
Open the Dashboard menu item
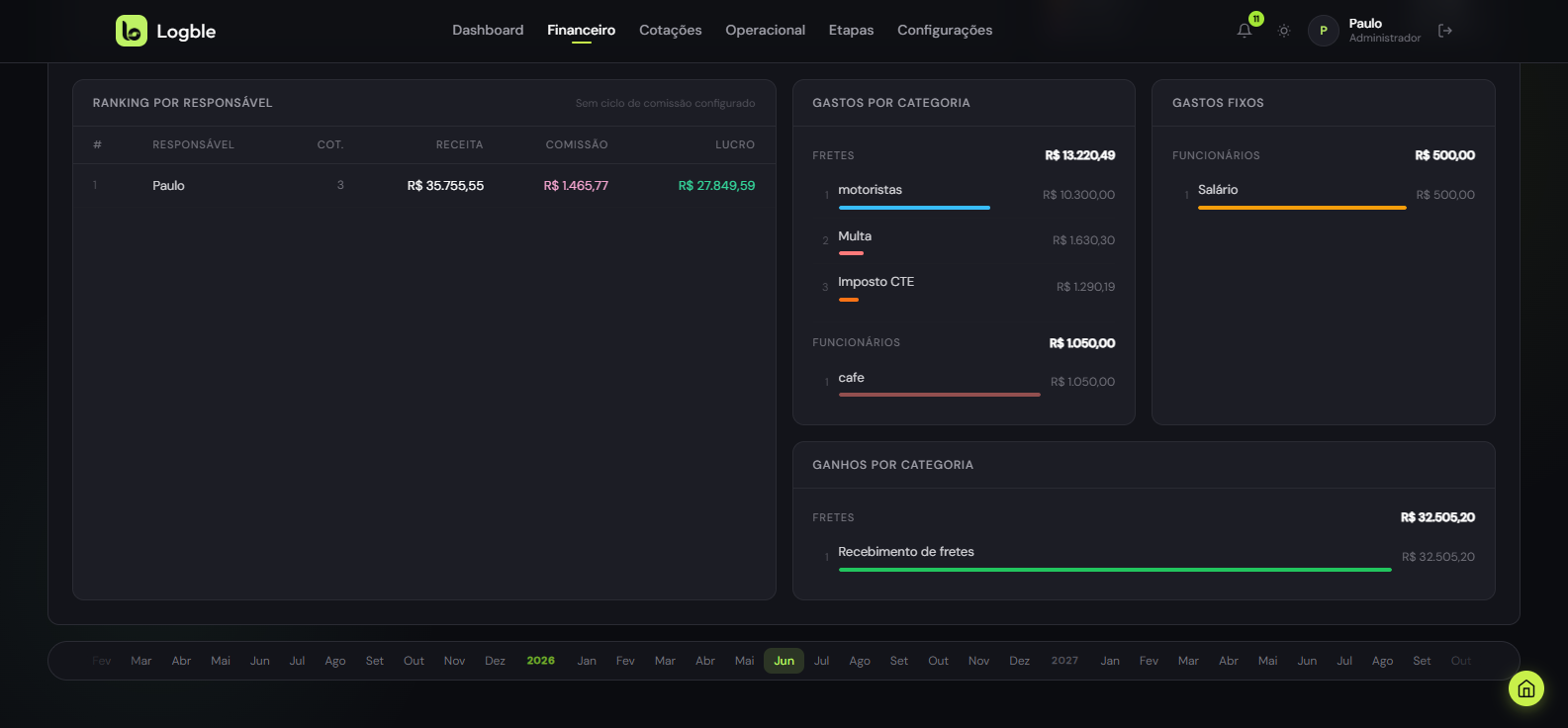coord(488,31)
